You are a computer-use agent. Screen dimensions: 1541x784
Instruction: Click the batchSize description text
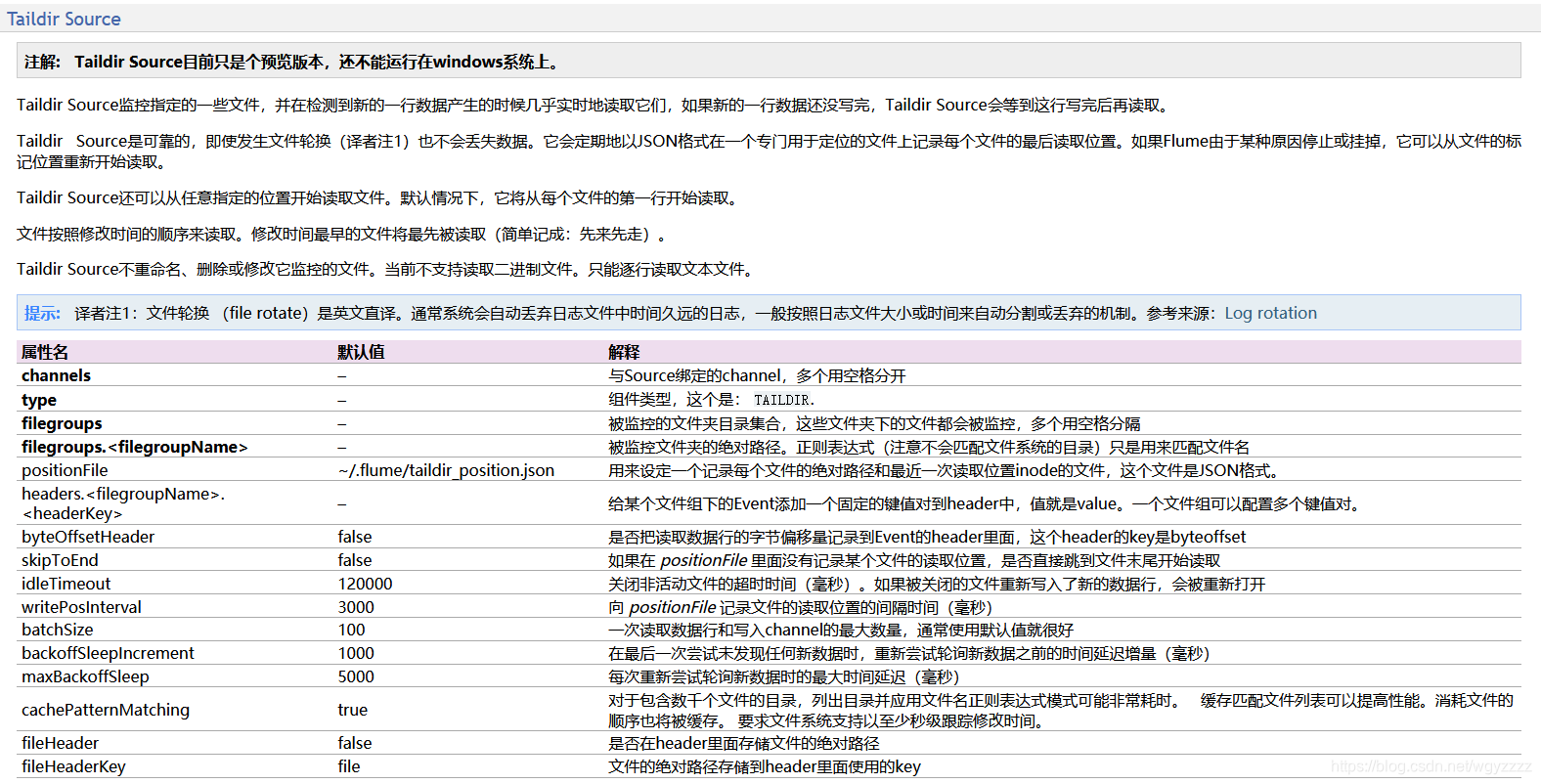pos(841,630)
